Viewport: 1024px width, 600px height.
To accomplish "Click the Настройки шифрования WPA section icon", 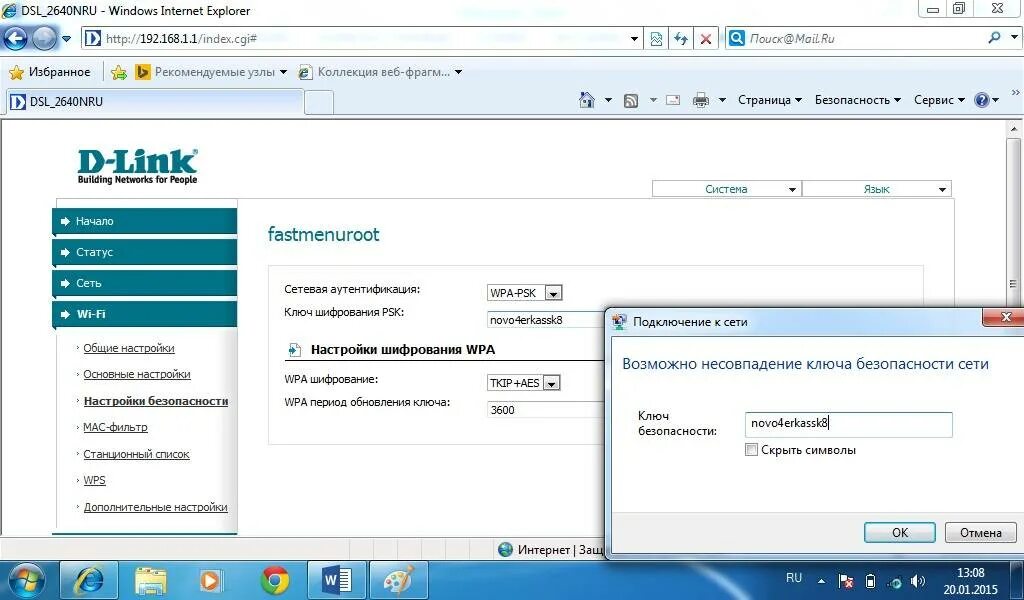I will pyautogui.click(x=295, y=350).
